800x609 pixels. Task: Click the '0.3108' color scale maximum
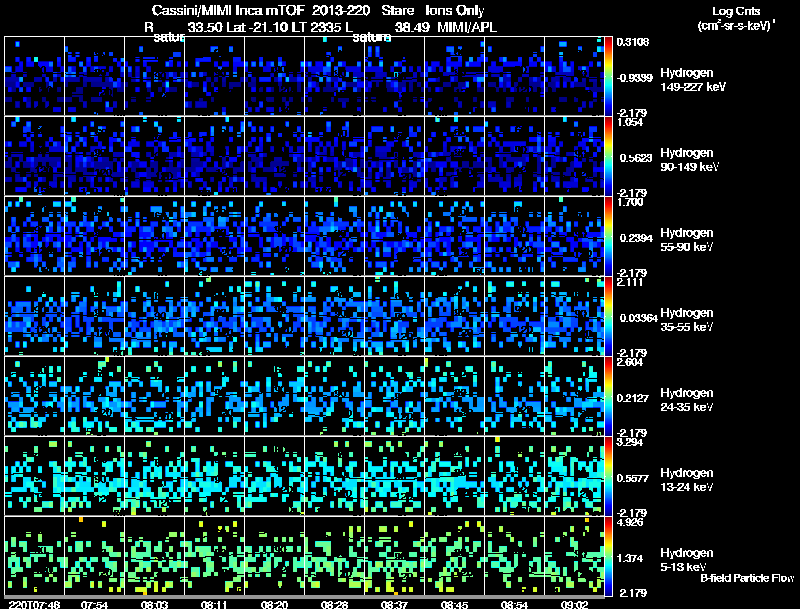pyautogui.click(x=633, y=42)
